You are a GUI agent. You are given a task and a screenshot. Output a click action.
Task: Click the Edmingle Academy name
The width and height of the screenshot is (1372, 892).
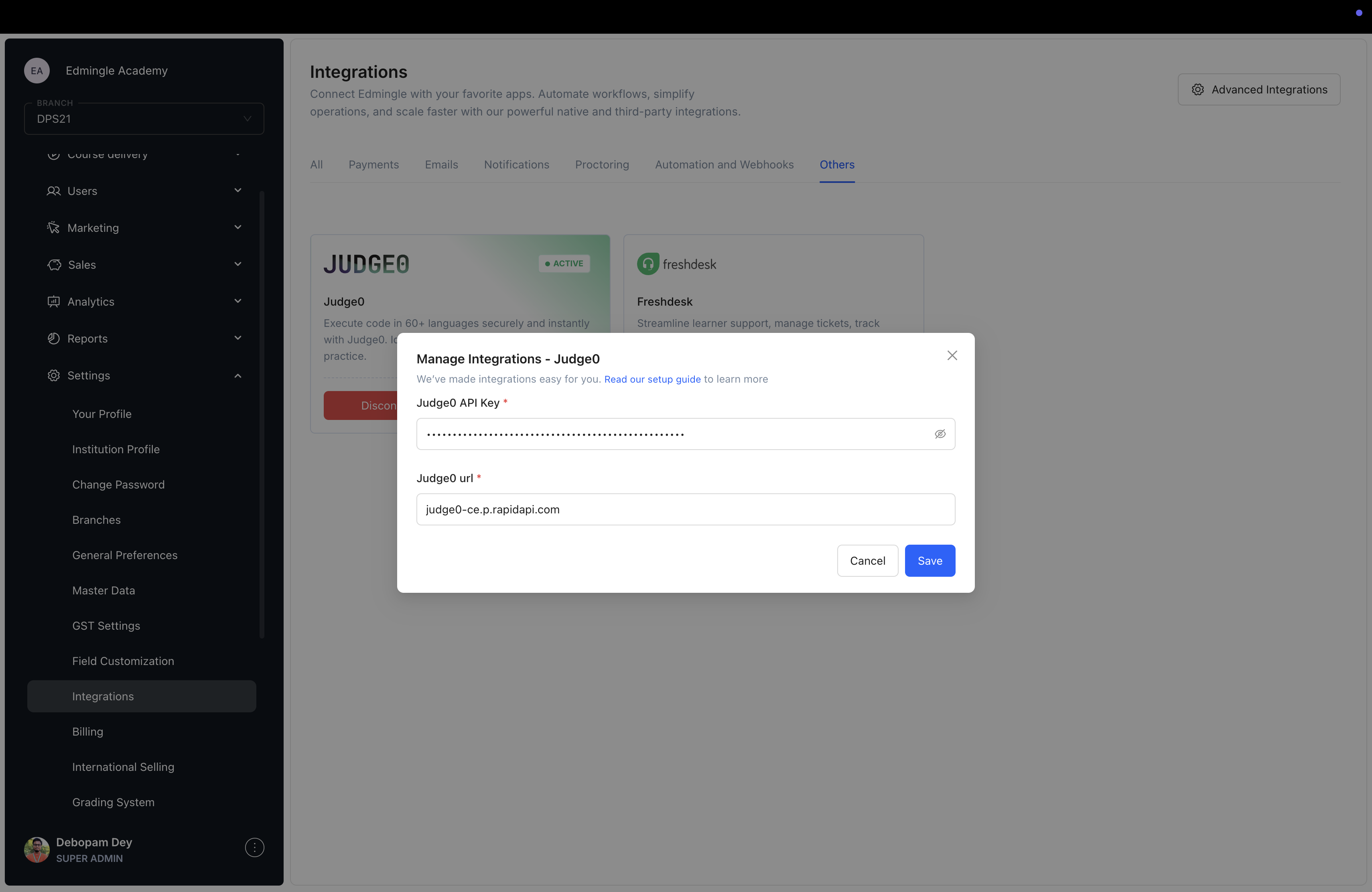[x=116, y=70]
